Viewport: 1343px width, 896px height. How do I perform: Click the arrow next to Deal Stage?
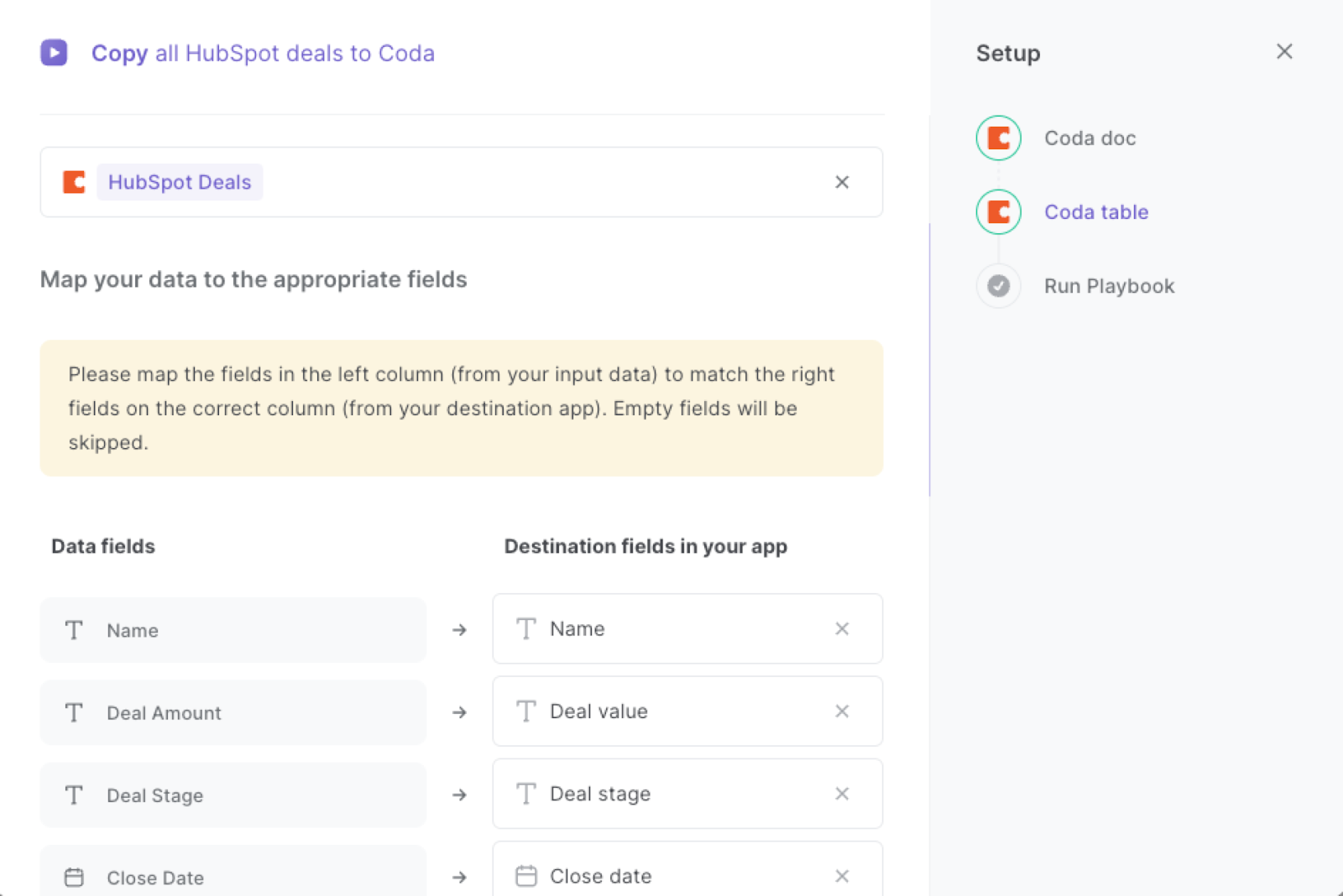[x=459, y=794]
